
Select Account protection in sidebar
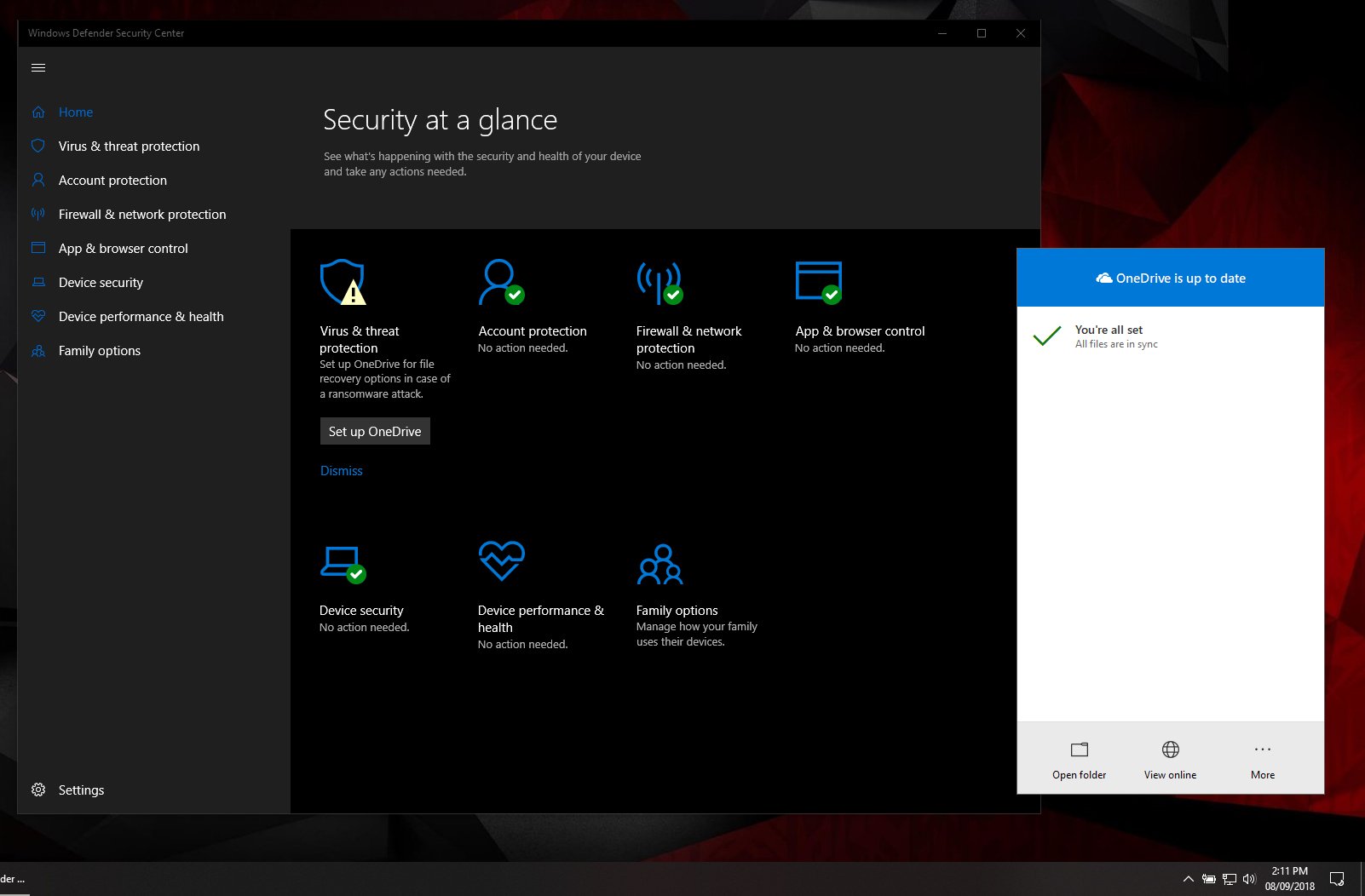112,181
